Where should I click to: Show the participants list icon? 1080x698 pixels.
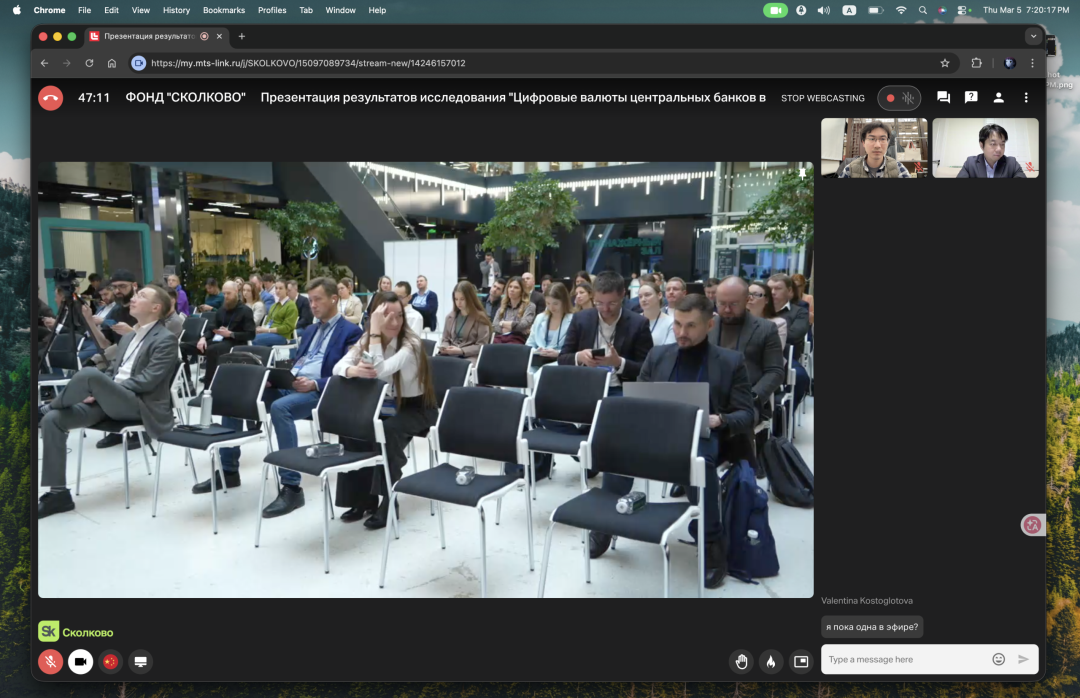click(998, 98)
